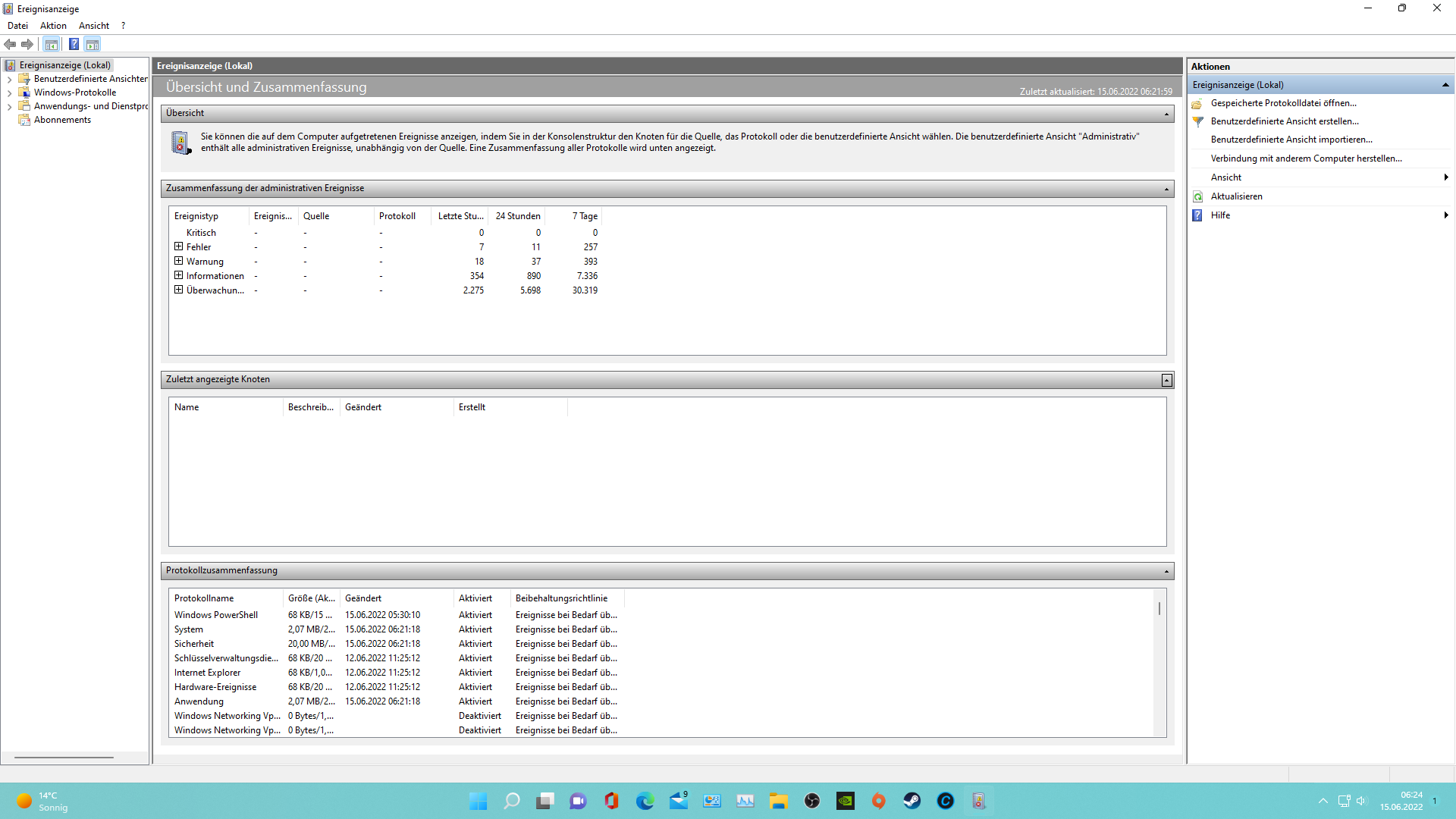Click the green refresh icon next to Aktualisieren
Viewport: 1456px width, 819px height.
pos(1198,196)
